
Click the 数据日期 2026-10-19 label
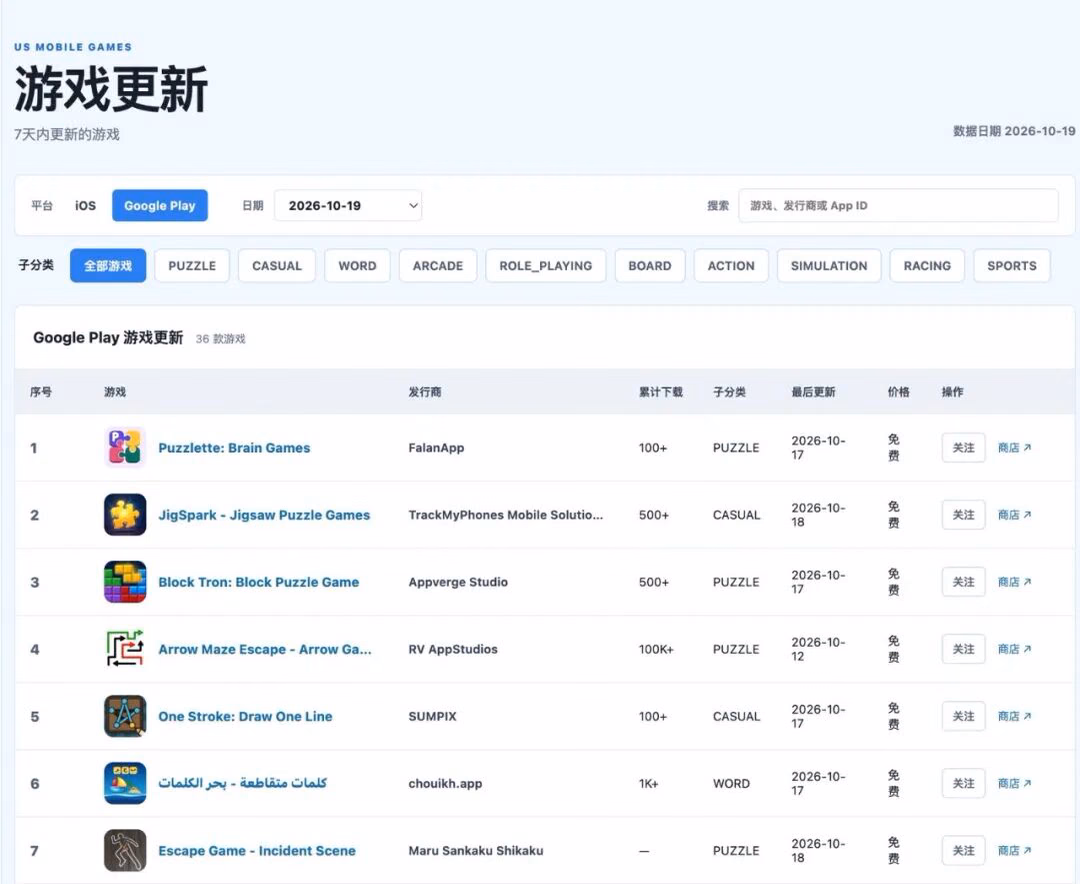1014,131
